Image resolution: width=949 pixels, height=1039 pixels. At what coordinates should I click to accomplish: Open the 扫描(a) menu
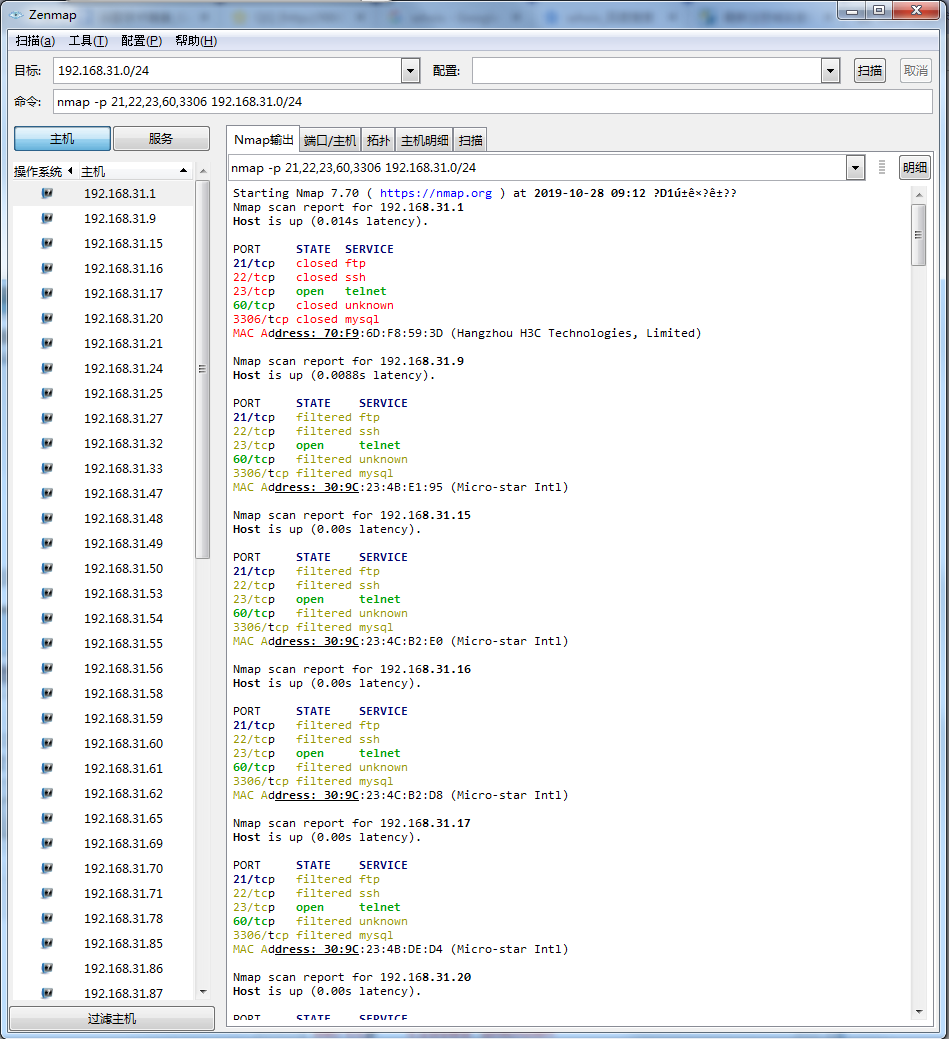tap(35, 41)
